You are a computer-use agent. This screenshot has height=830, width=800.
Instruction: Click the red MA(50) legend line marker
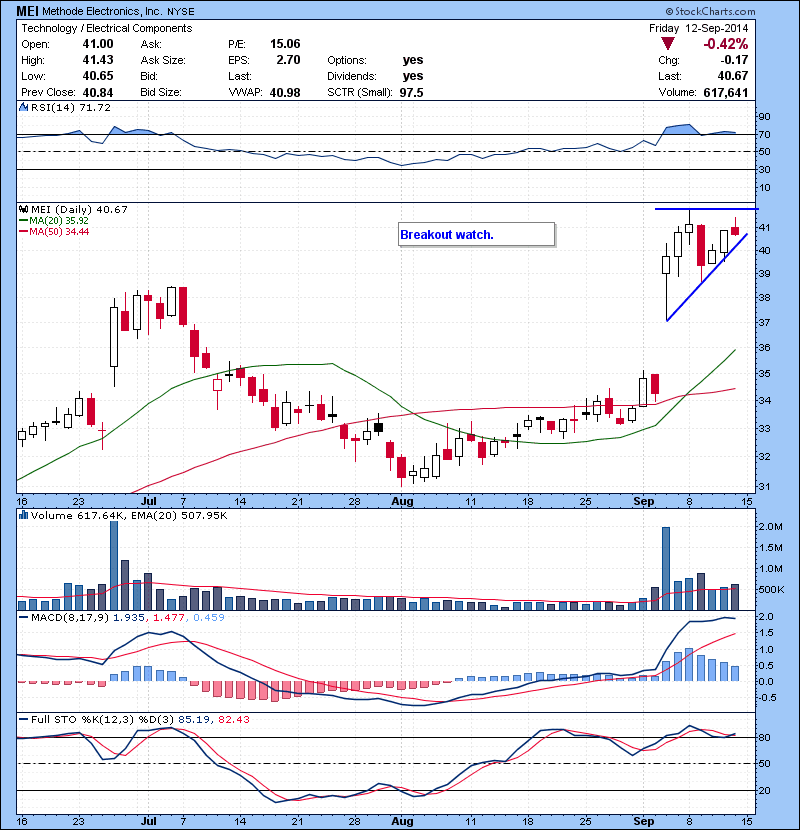(x=23, y=231)
